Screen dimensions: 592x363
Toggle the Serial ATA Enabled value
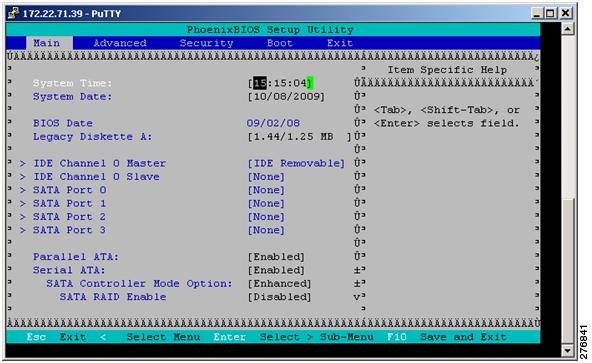tap(276, 270)
